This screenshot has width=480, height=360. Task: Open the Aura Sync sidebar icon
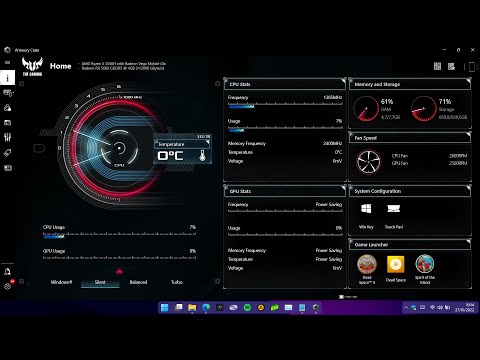coord(7,108)
